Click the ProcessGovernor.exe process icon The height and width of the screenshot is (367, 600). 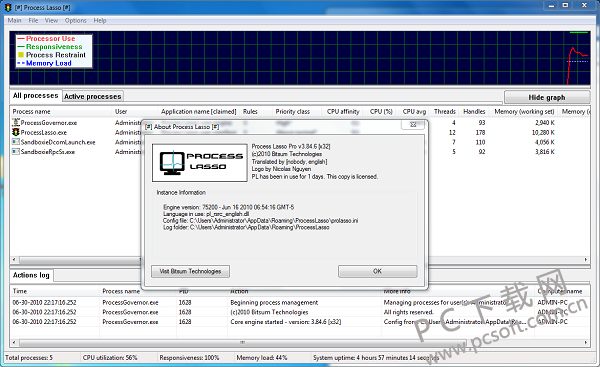pos(16,122)
